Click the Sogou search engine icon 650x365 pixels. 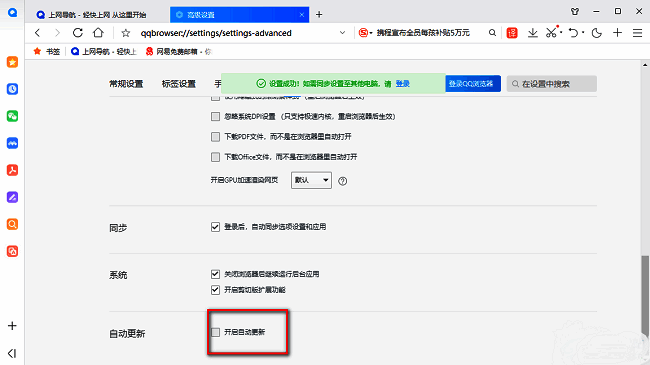363,33
